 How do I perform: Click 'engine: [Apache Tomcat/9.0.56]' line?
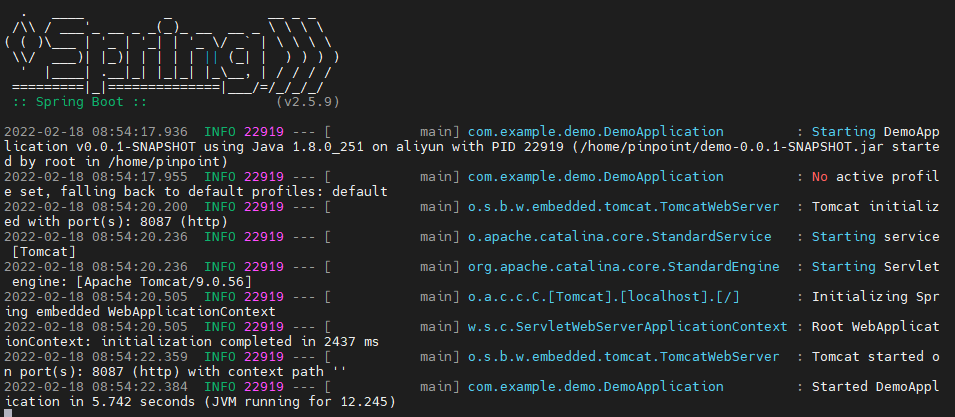(x=132, y=282)
